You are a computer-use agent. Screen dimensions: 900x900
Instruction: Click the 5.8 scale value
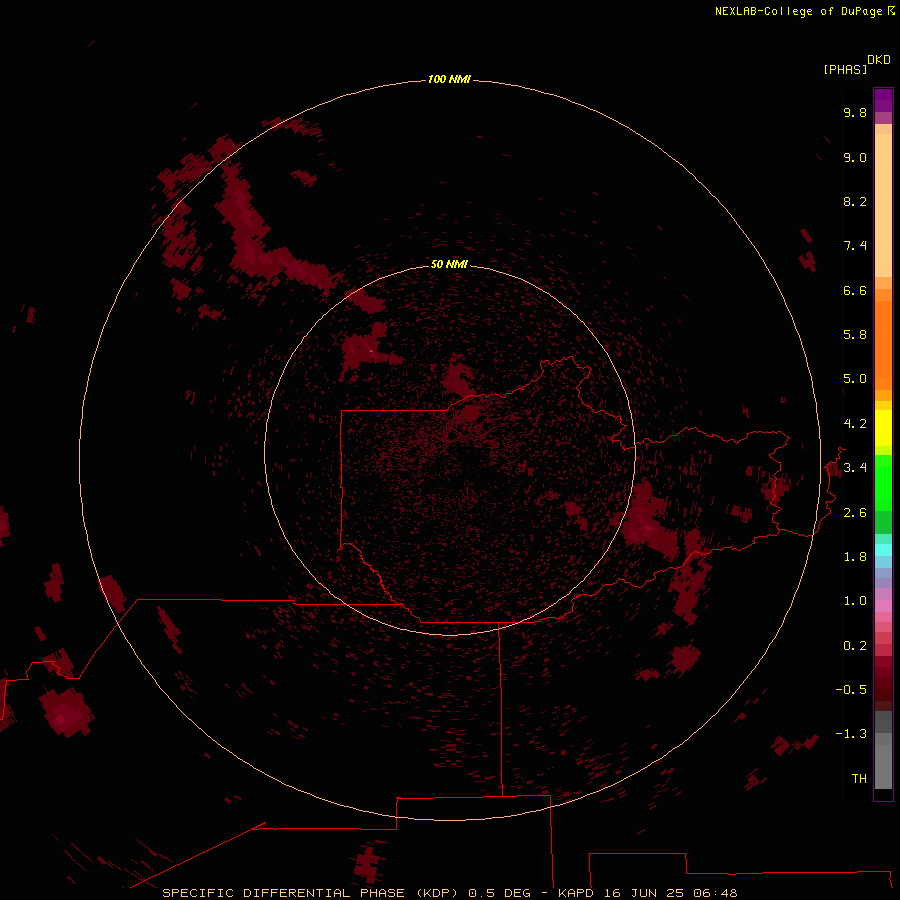[x=855, y=335]
